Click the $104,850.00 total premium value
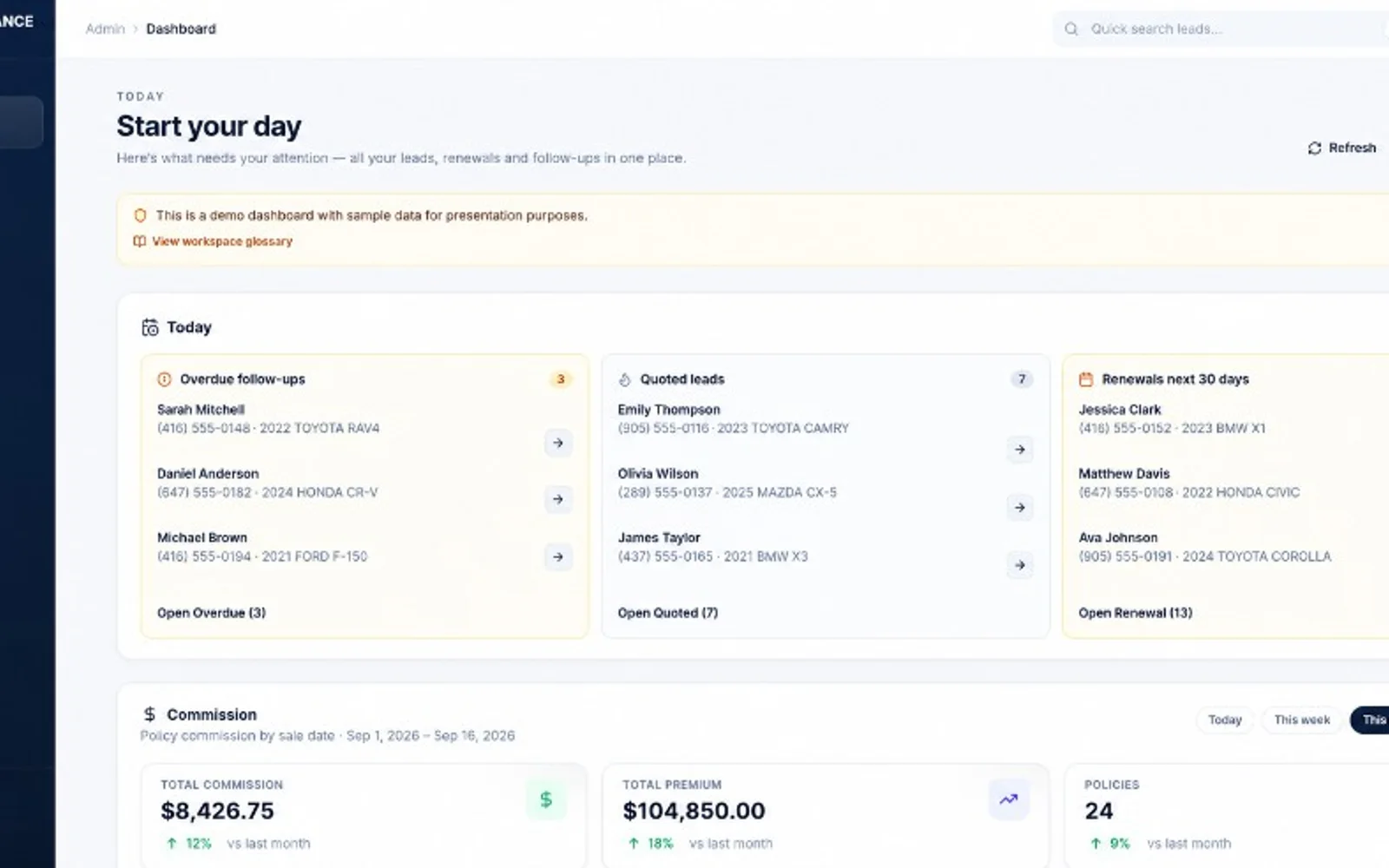Screen dimensions: 1389x868 point(694,811)
